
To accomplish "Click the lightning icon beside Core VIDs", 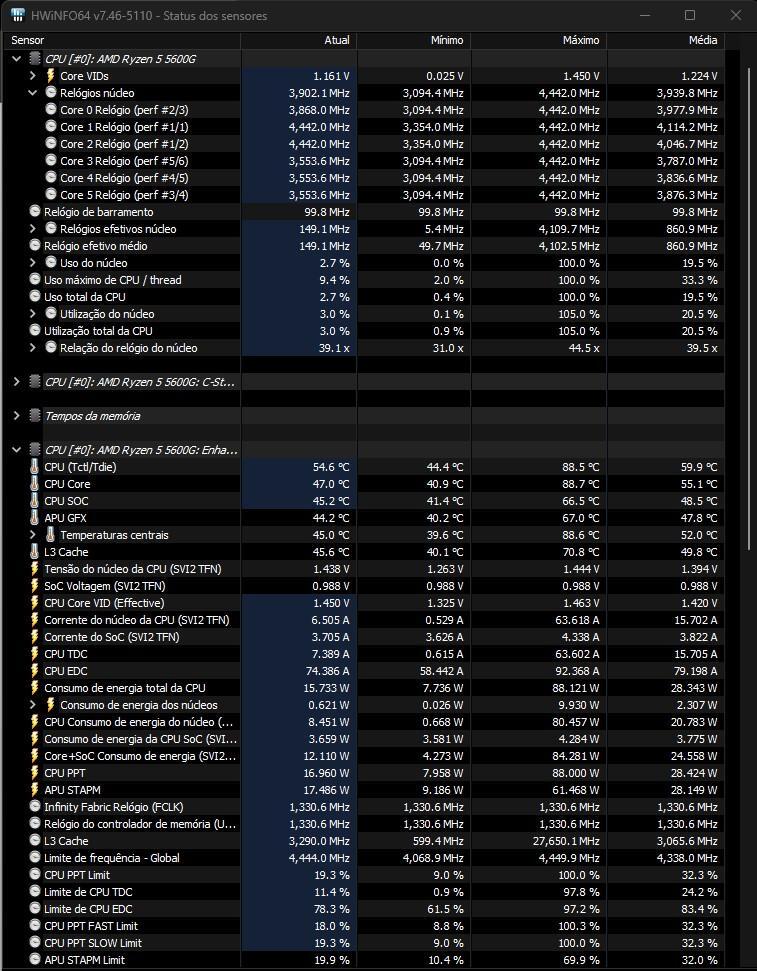I will point(51,76).
